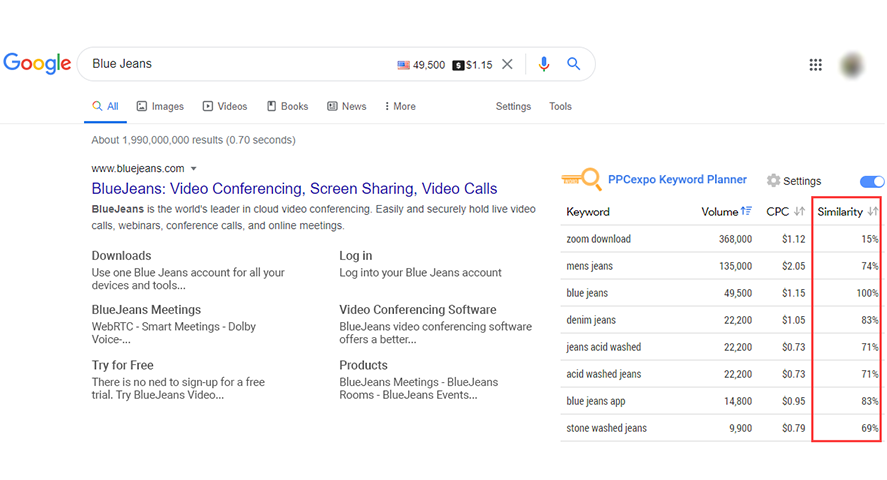Click the $0.79 CPC value

click(x=793, y=429)
